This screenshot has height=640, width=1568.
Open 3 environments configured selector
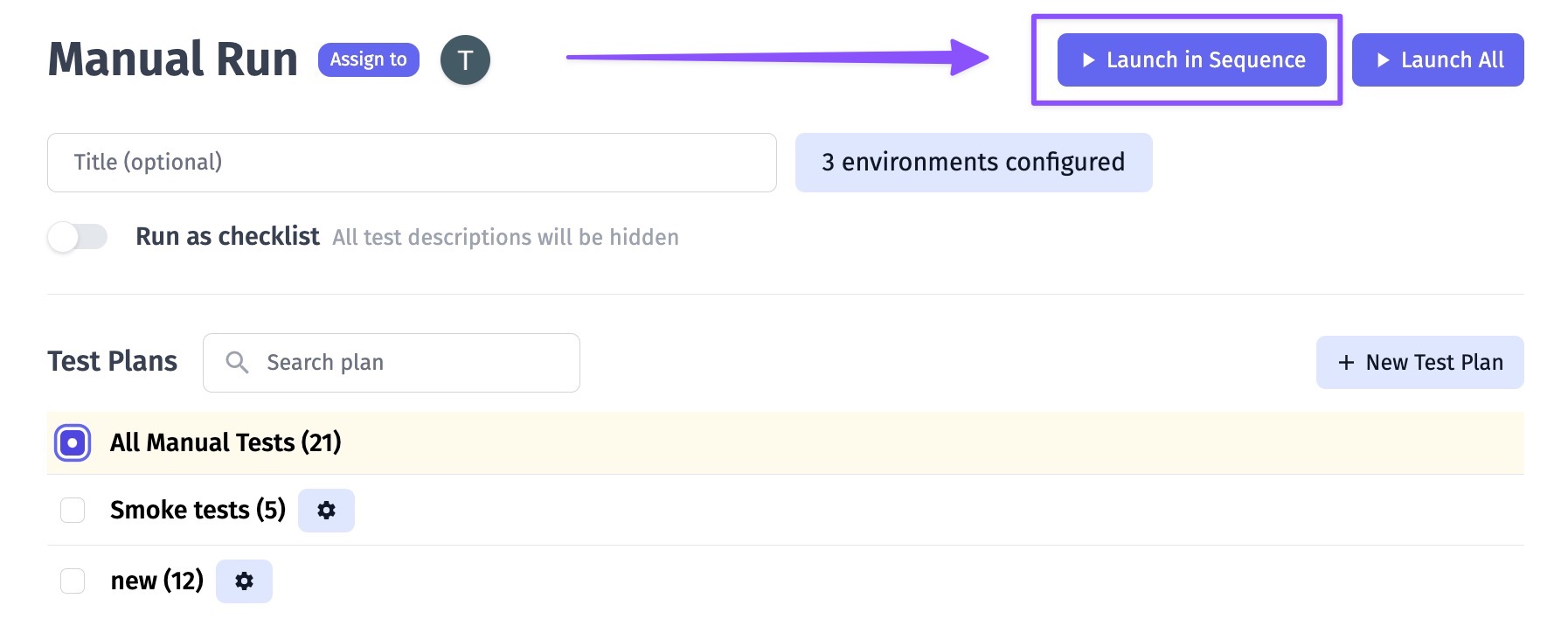pos(973,163)
